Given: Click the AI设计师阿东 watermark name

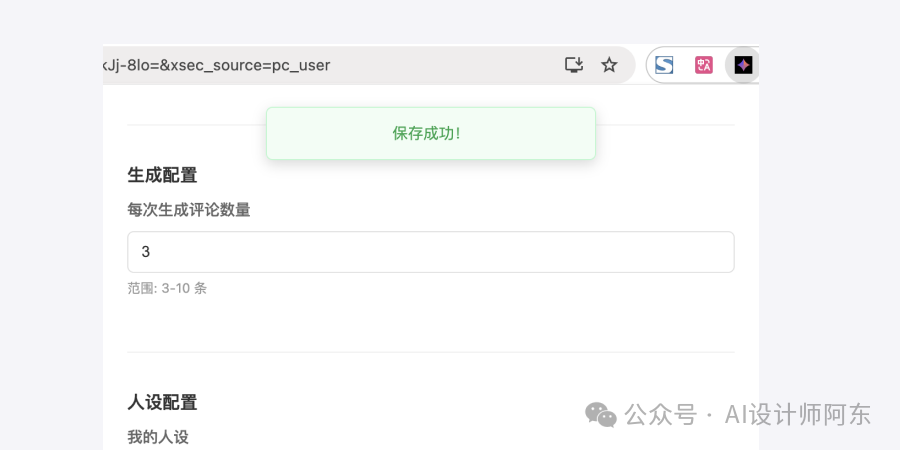Looking at the screenshot, I should 798,414.
